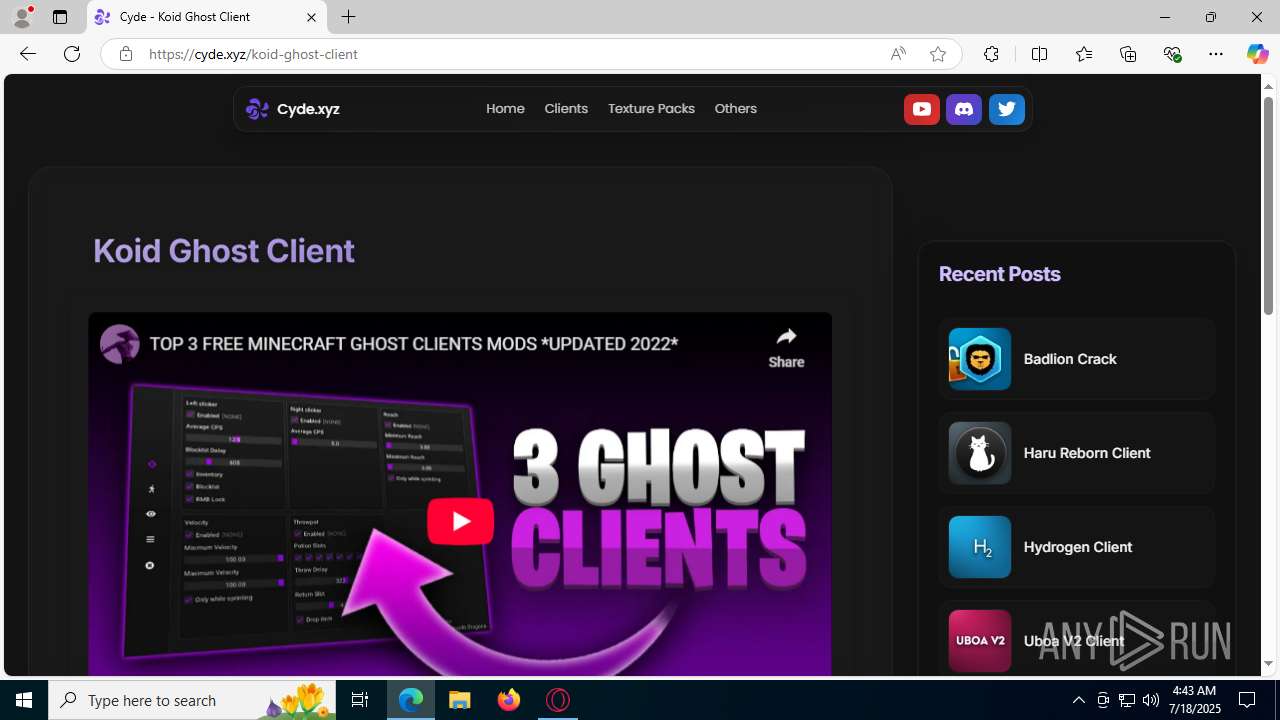Play the embedded YouTube video
This screenshot has height=720, width=1280.
(x=460, y=521)
